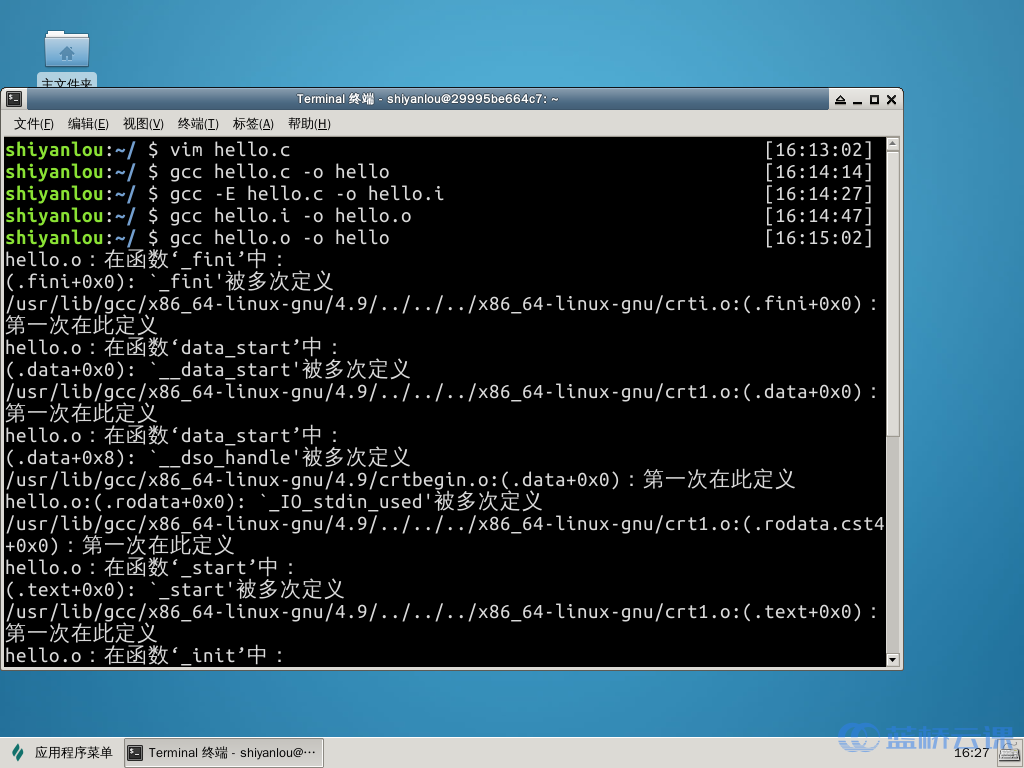Open the 帮助(H) menu
The width and height of the screenshot is (1024, 768).
click(309, 124)
